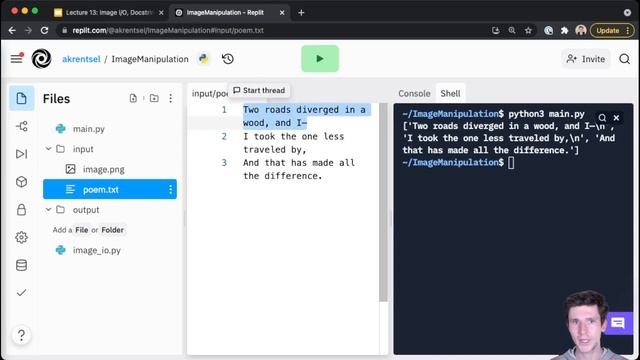Open the secrets lock sidebar icon
Image resolution: width=640 pixels, height=360 pixels.
22,209
